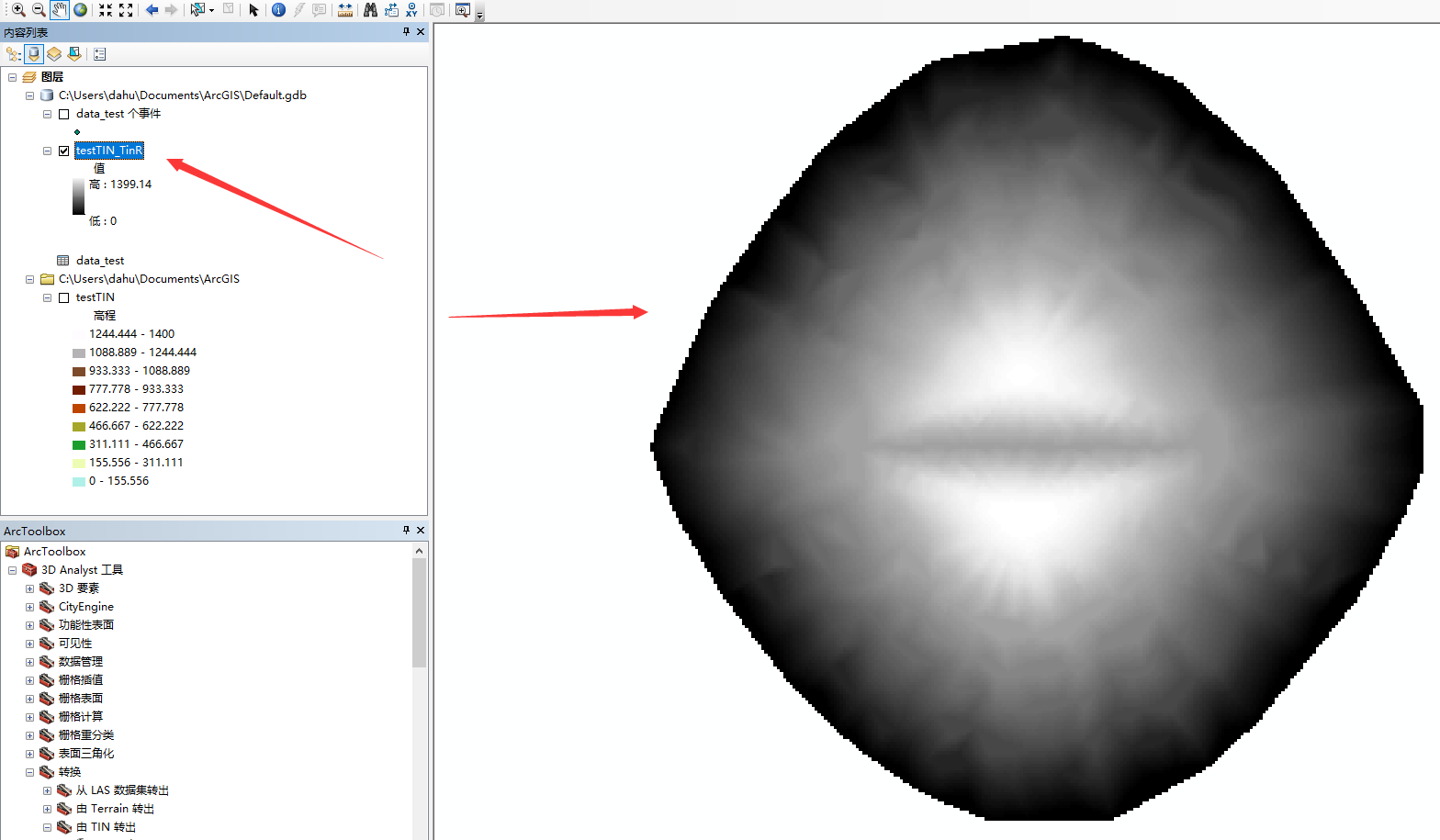1440x840 pixels.
Task: List layers by source
Action: [34, 54]
